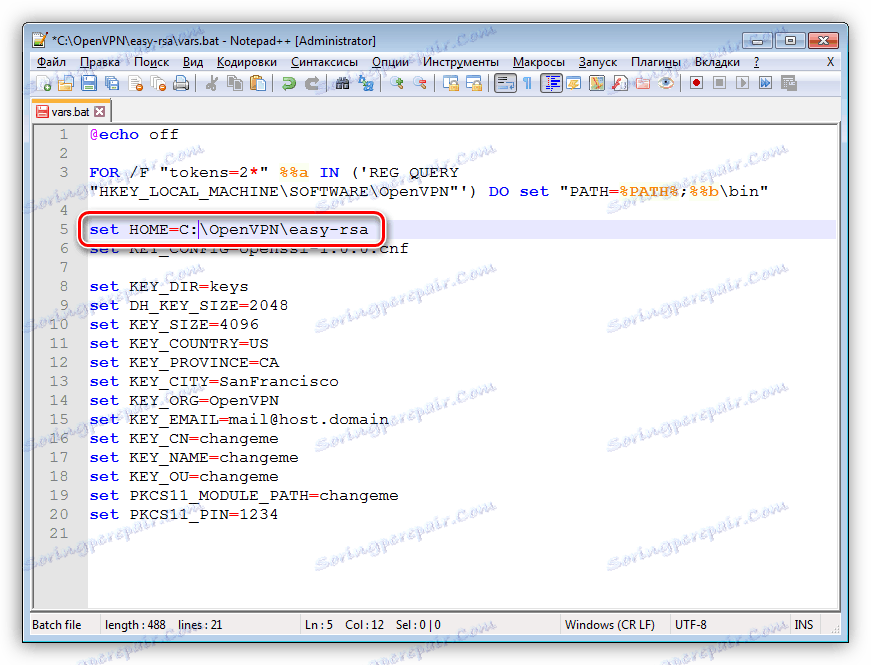This screenshot has height=665, width=871.
Task: Click the Close document toolbar icon
Action: pos(136,84)
